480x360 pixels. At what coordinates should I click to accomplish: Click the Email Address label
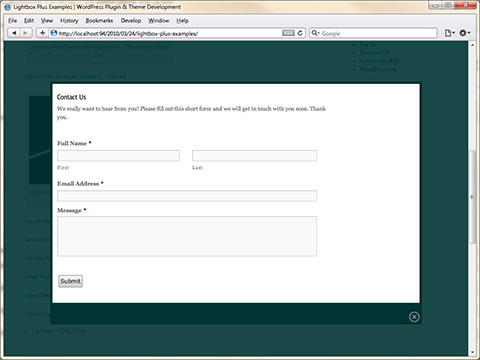pos(78,184)
